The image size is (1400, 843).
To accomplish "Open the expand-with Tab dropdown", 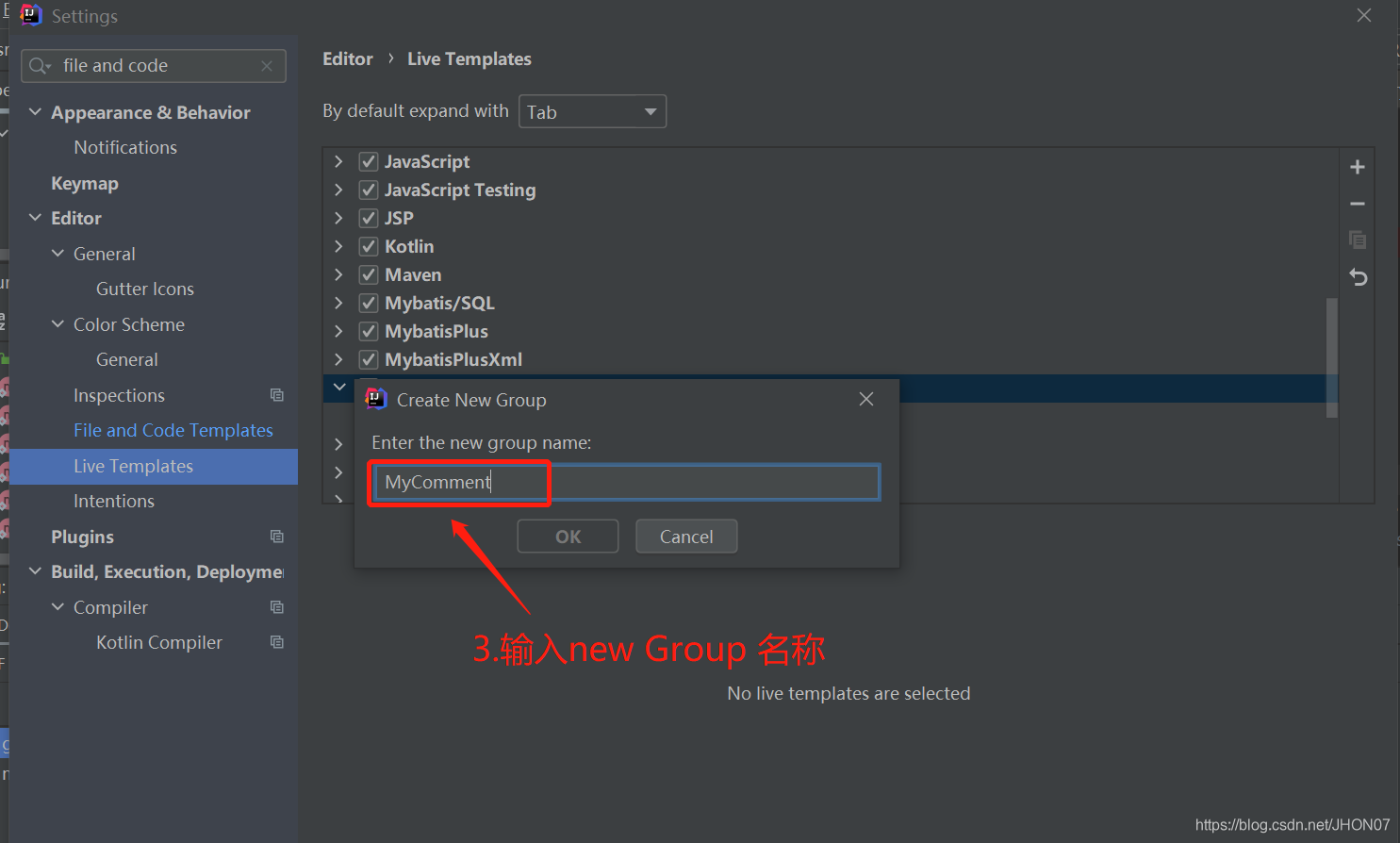I will (592, 111).
